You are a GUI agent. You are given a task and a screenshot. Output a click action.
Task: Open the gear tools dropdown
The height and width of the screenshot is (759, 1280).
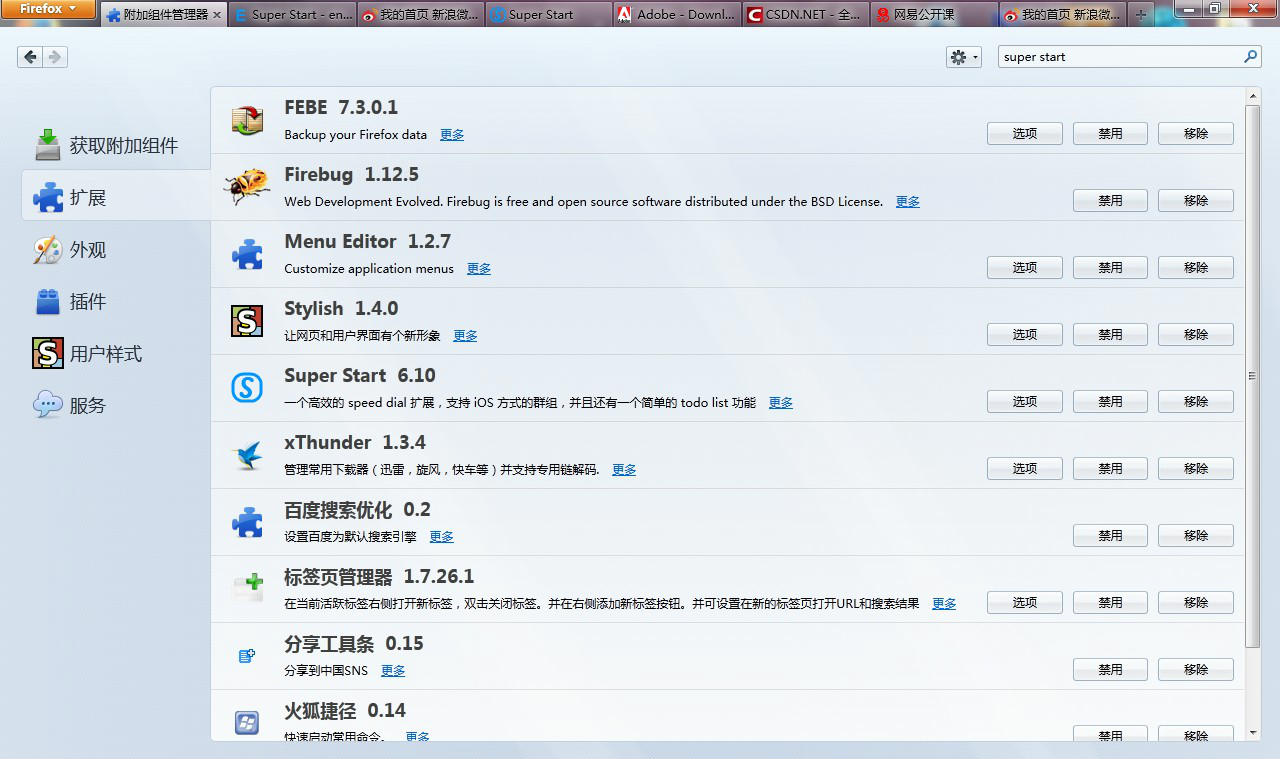pos(964,57)
